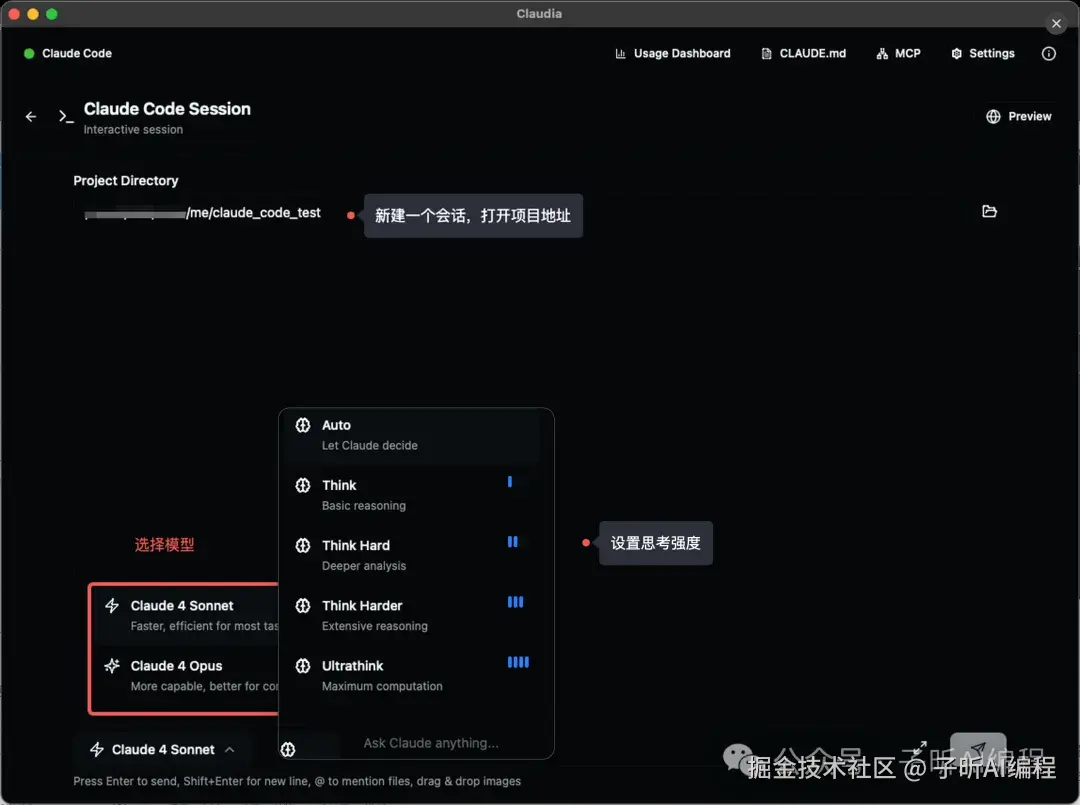The image size is (1080, 805).
Task: Click the lightning icon beside Claude 4 Sonnet option
Action: [112, 605]
